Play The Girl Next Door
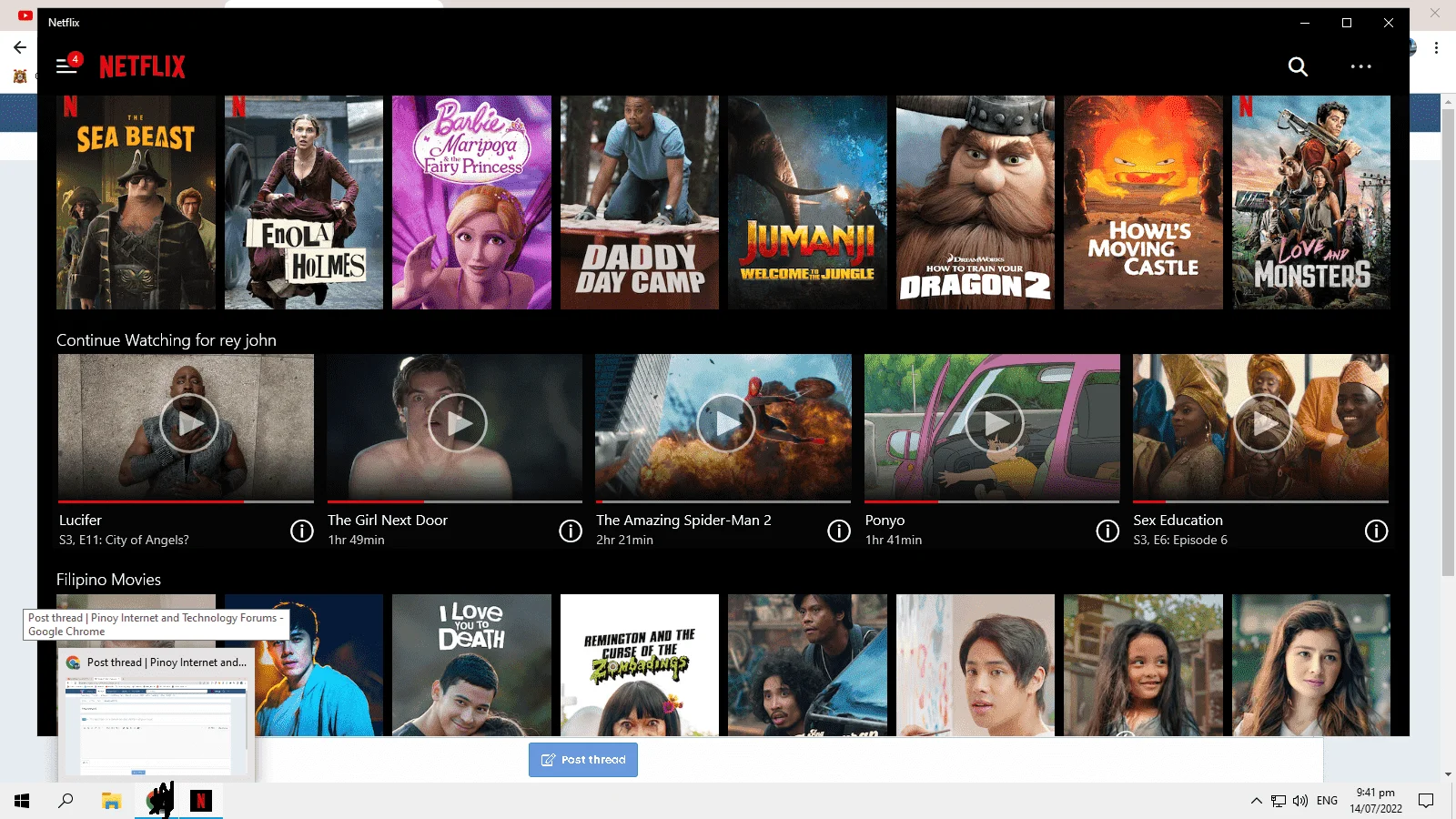 pyautogui.click(x=458, y=423)
